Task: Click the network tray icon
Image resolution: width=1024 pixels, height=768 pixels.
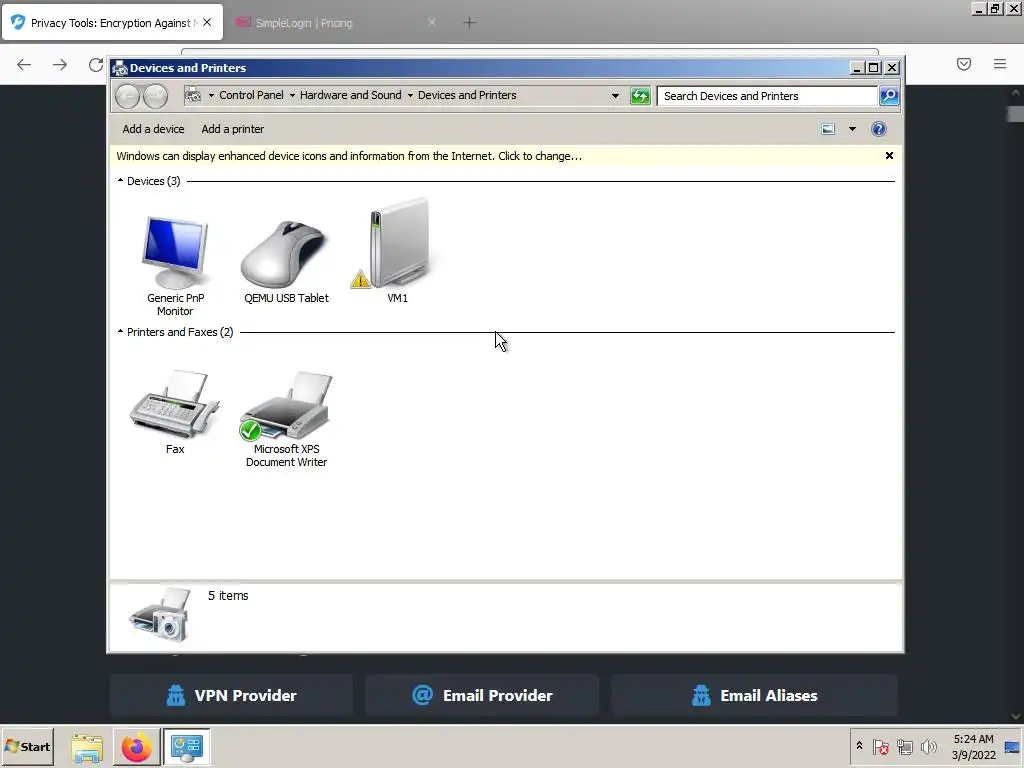Action: [905, 746]
